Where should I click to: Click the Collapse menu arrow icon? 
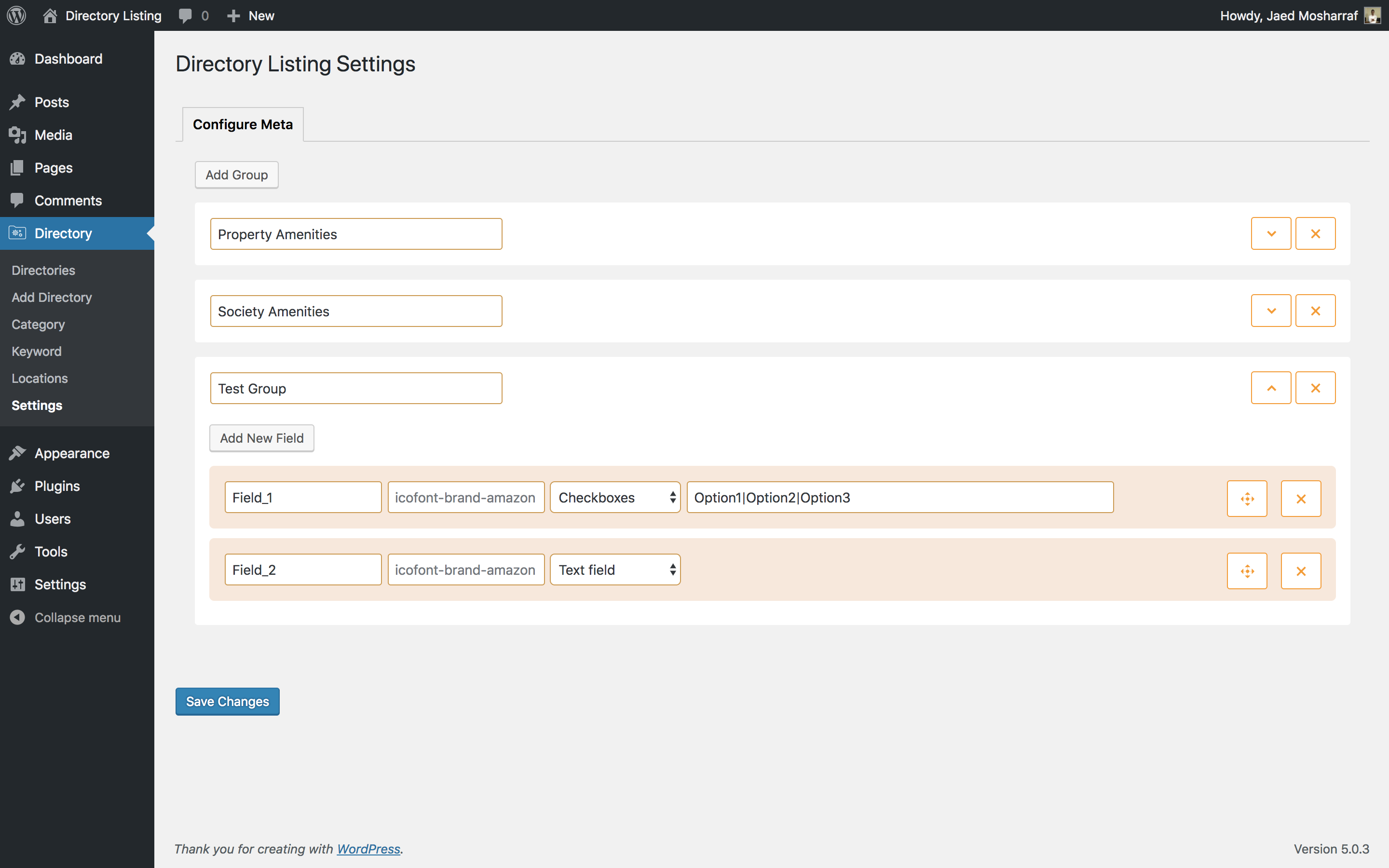coord(17,617)
